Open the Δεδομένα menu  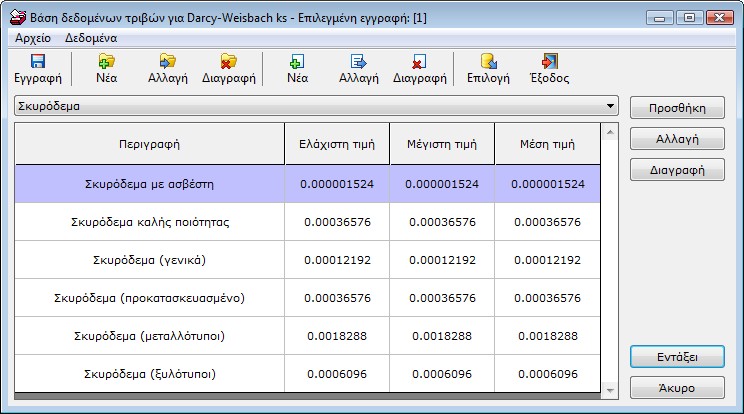tap(91, 37)
